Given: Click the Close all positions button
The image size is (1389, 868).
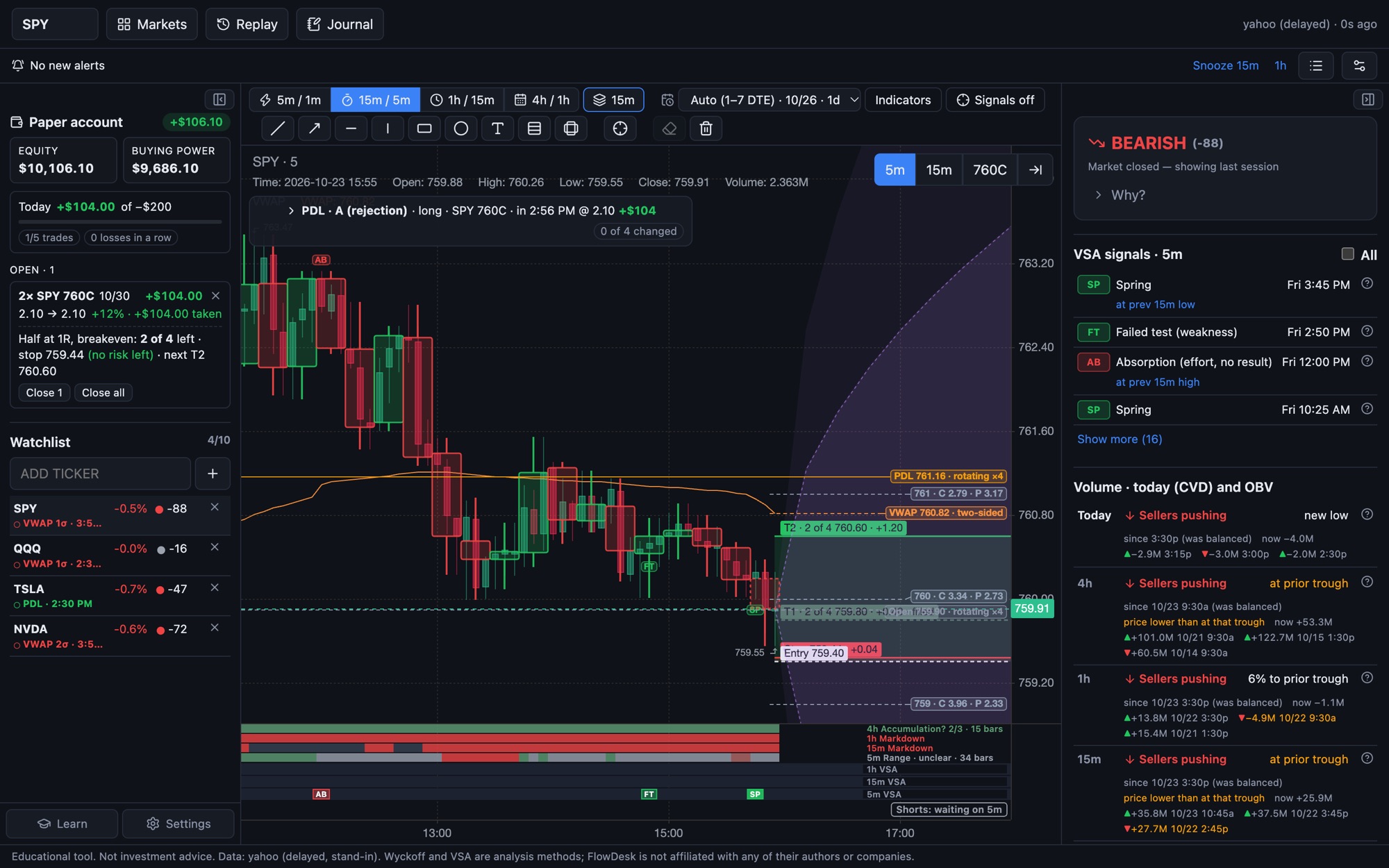Looking at the screenshot, I should pos(103,392).
